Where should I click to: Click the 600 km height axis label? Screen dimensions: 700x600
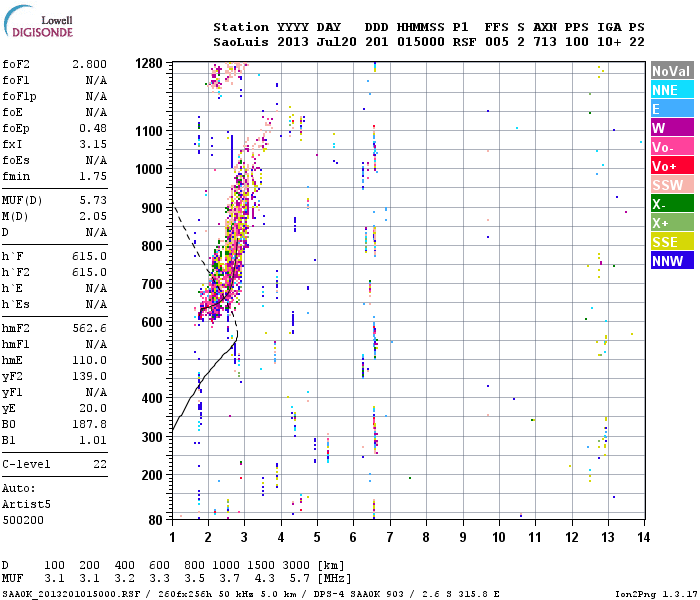pyautogui.click(x=152, y=322)
